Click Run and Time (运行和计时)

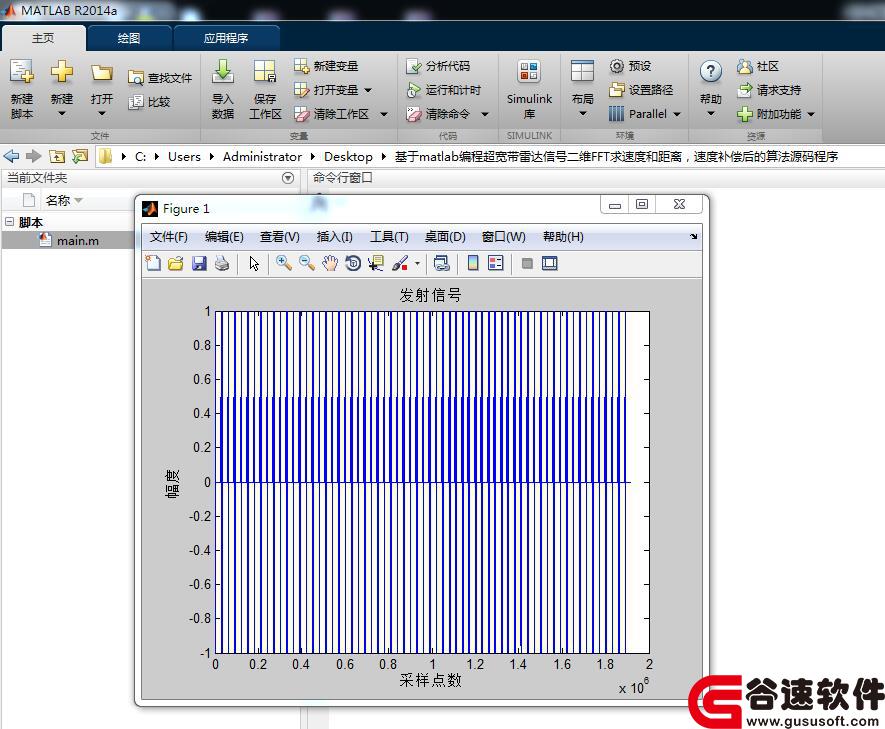pyautogui.click(x=444, y=90)
